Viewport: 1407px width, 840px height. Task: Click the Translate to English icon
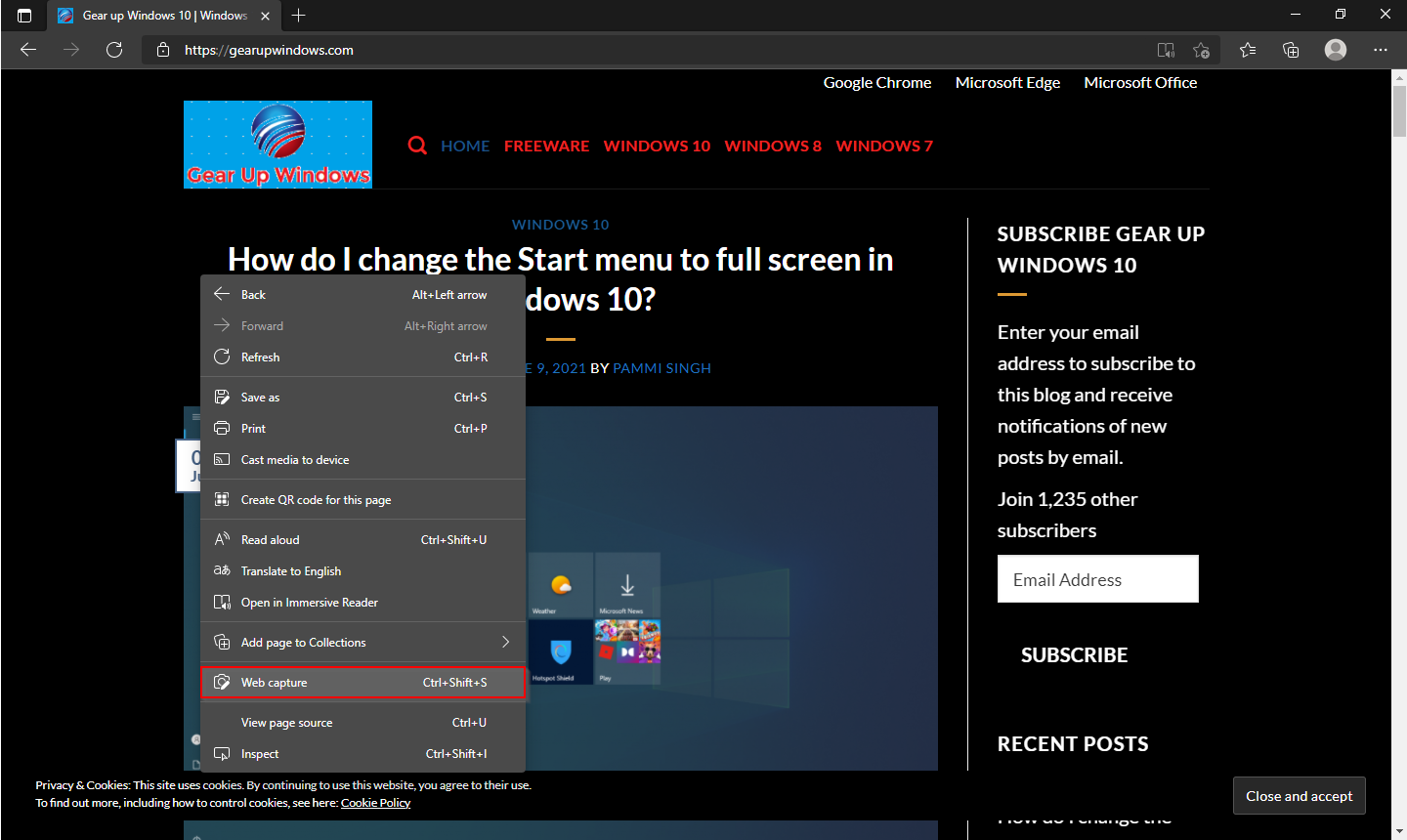[x=222, y=571]
